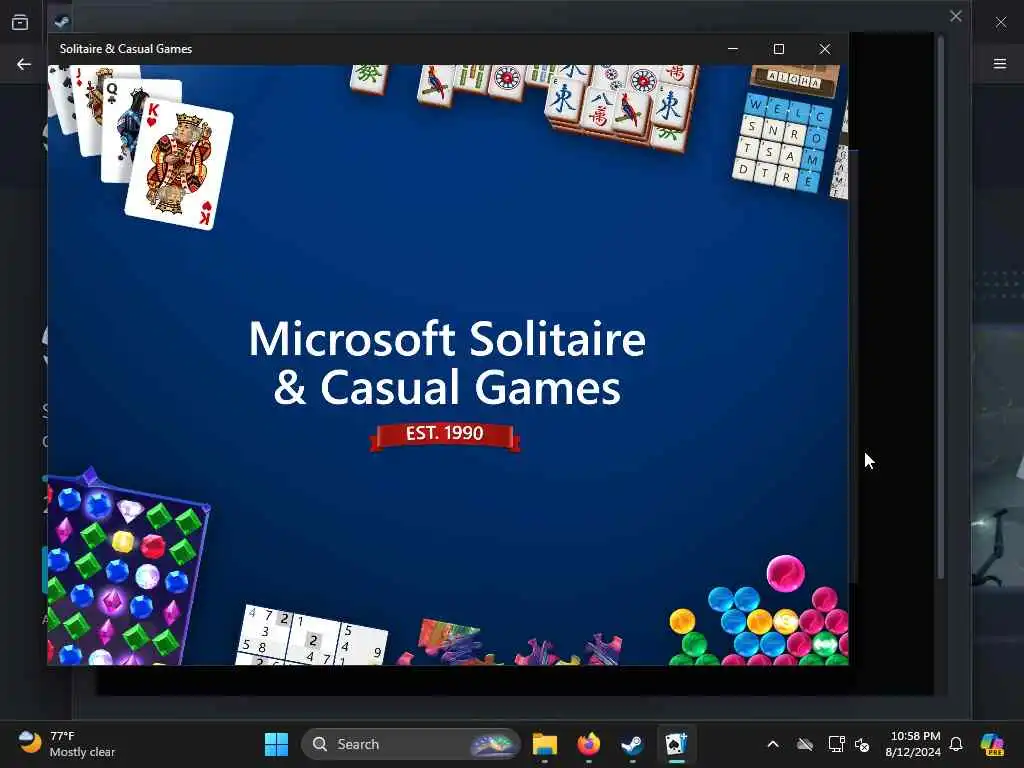Open the OneDrive cloud tray icon

click(x=805, y=744)
